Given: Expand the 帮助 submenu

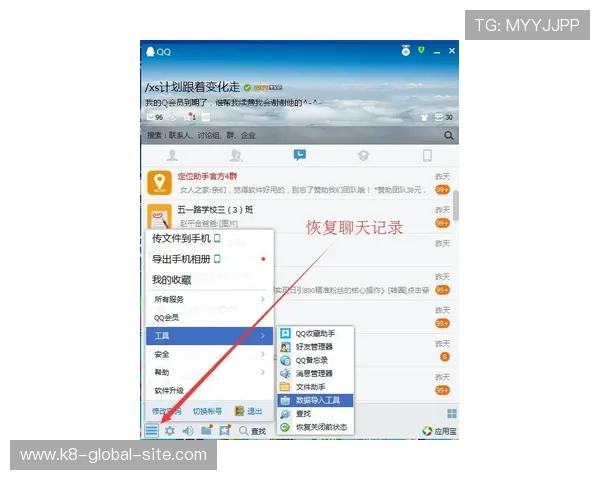Looking at the screenshot, I should pos(209,372).
